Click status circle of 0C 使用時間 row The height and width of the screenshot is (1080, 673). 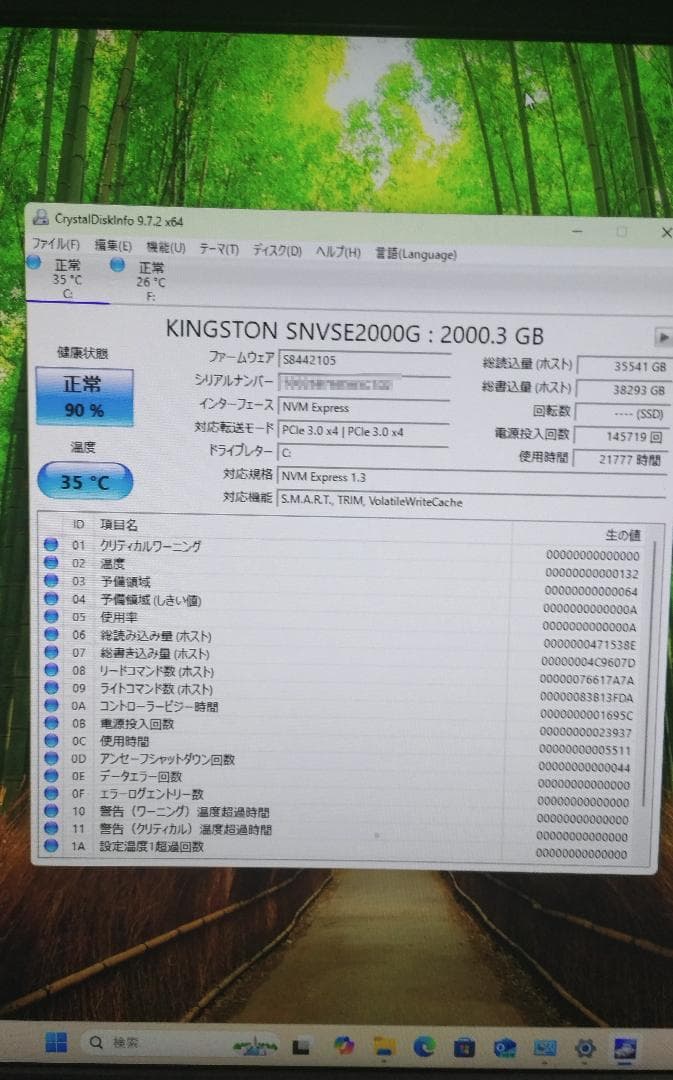50,740
